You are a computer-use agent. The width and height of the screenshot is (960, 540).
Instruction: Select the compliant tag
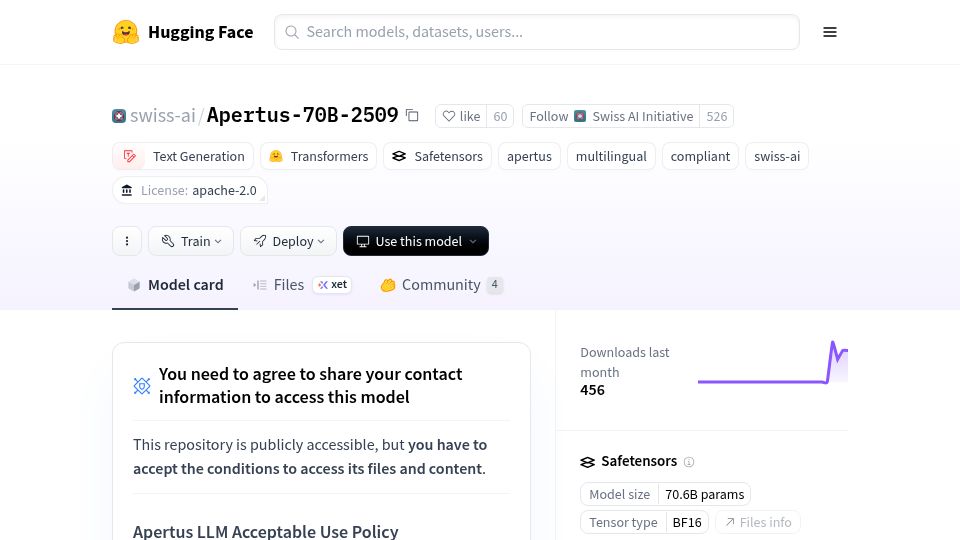tap(700, 156)
